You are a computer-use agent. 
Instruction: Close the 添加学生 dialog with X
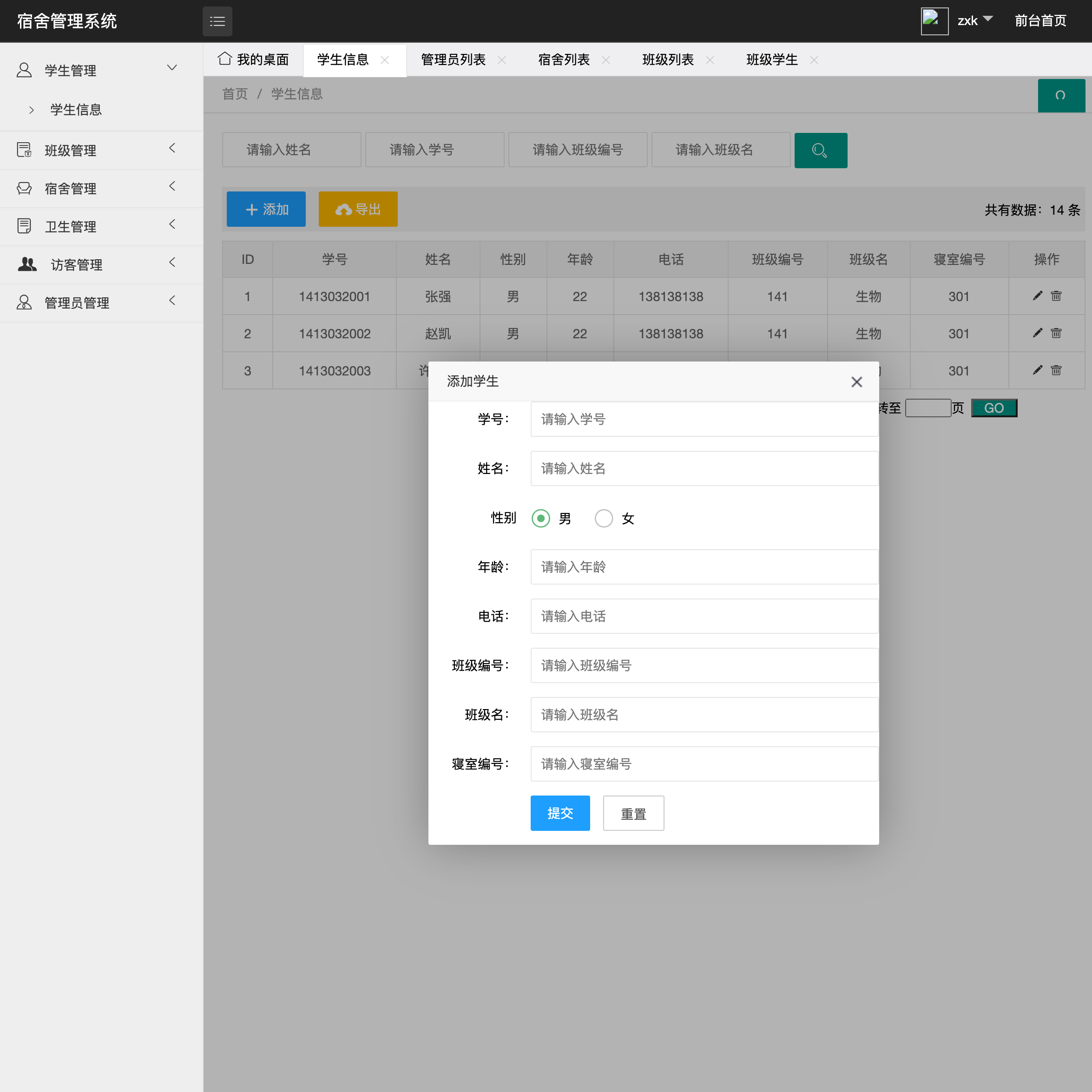(x=856, y=382)
